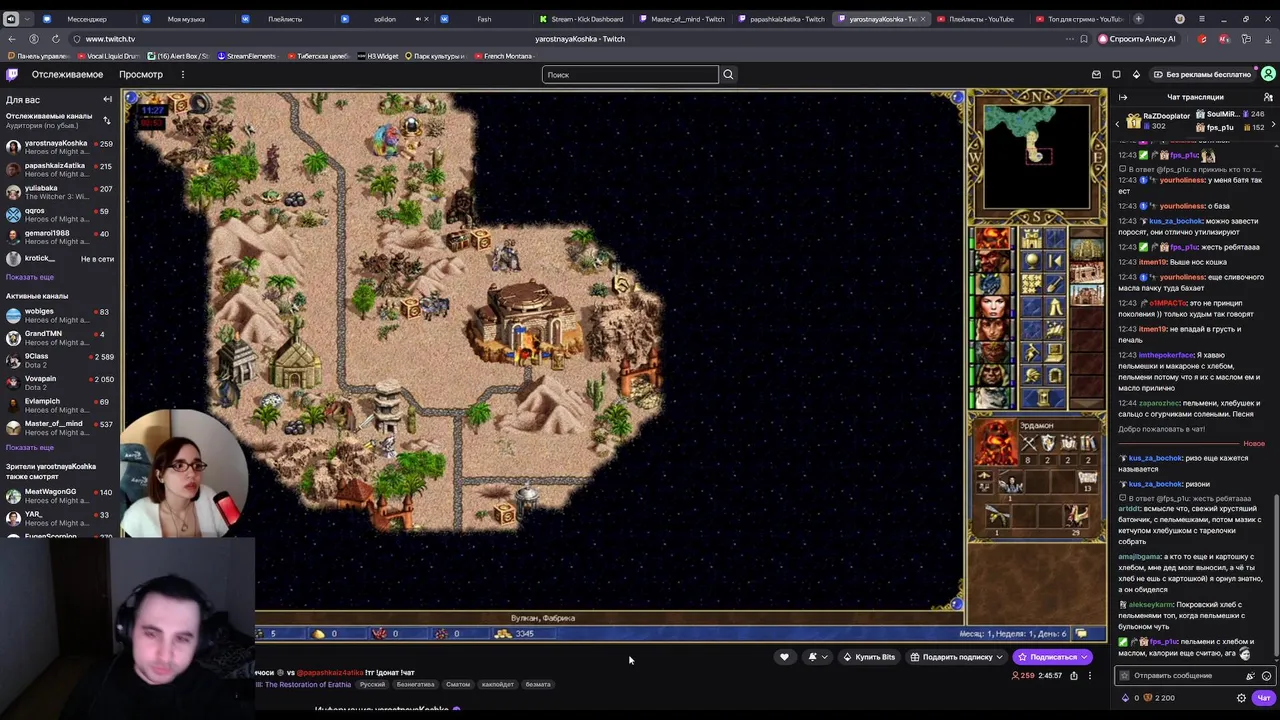Screen dimensions: 1280x720
Task: Open the notification bell dropdown
Action: [x=817, y=657]
